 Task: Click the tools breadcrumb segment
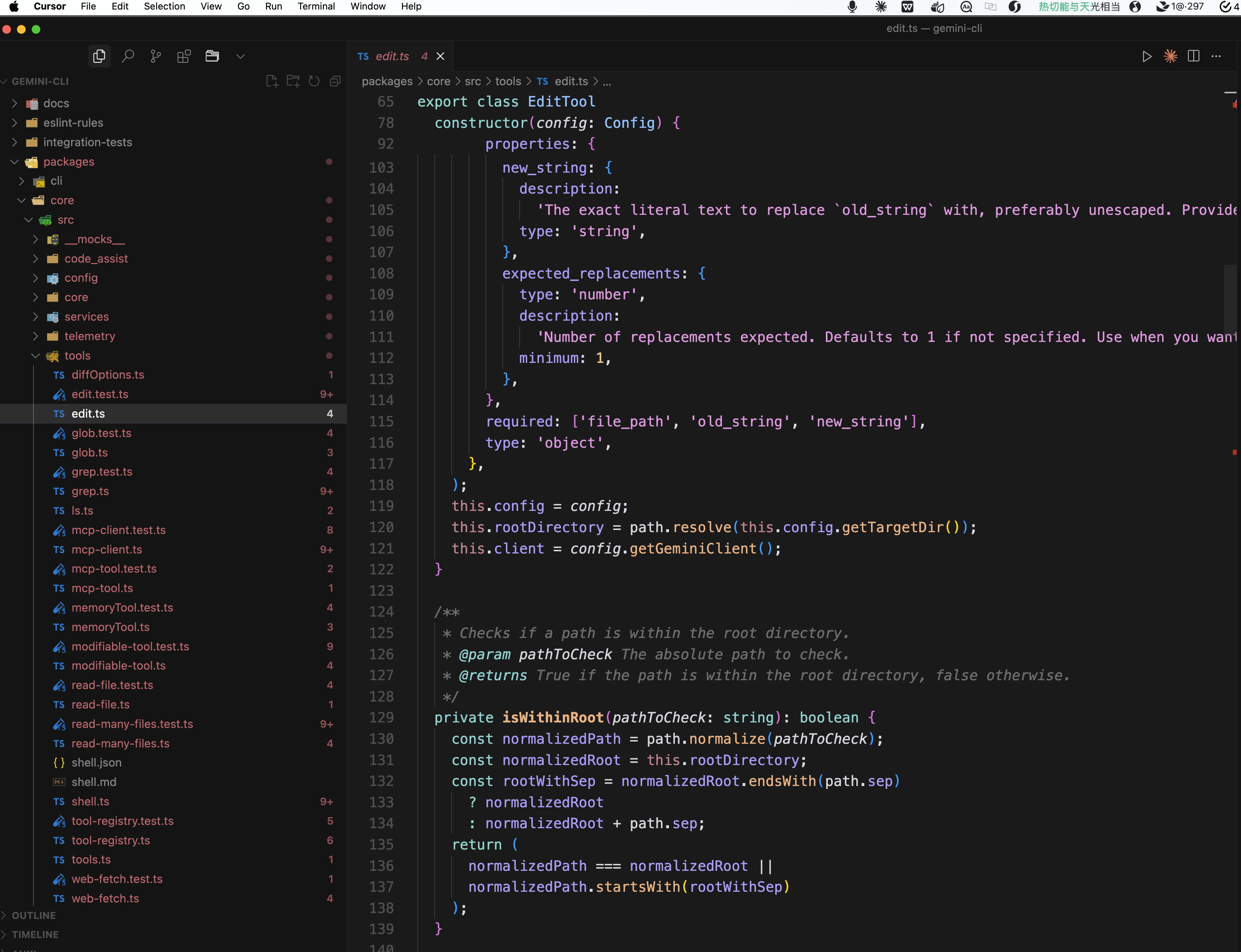click(x=508, y=81)
